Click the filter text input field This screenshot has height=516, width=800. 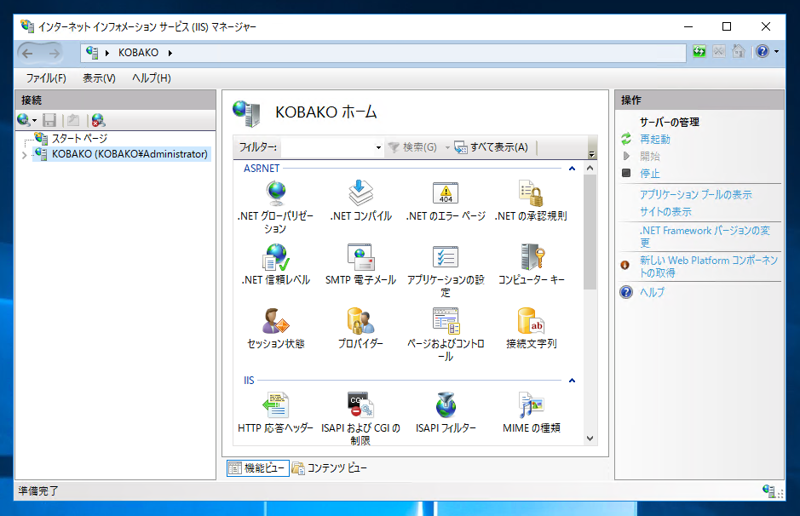pyautogui.click(x=327, y=148)
